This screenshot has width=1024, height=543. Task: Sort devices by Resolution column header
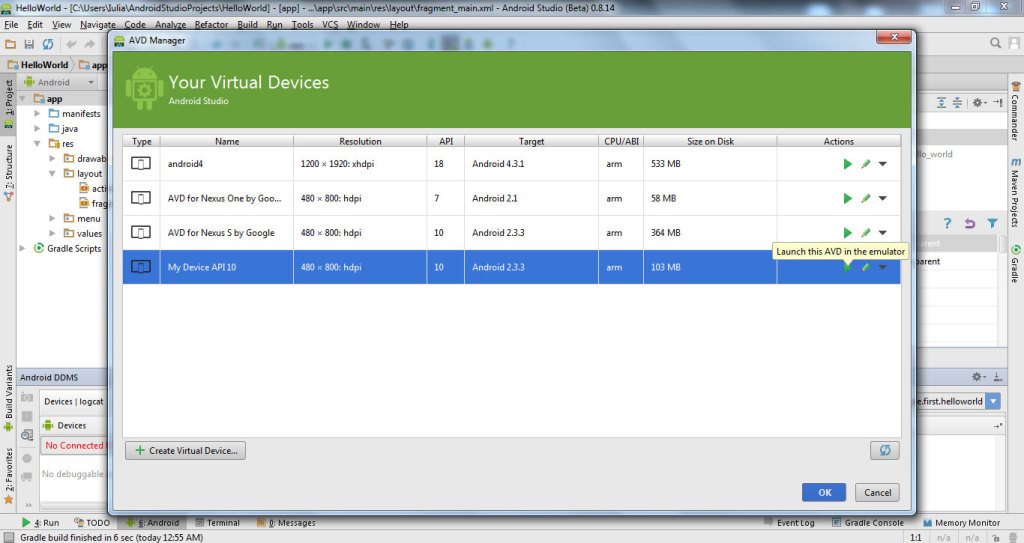tap(360, 141)
